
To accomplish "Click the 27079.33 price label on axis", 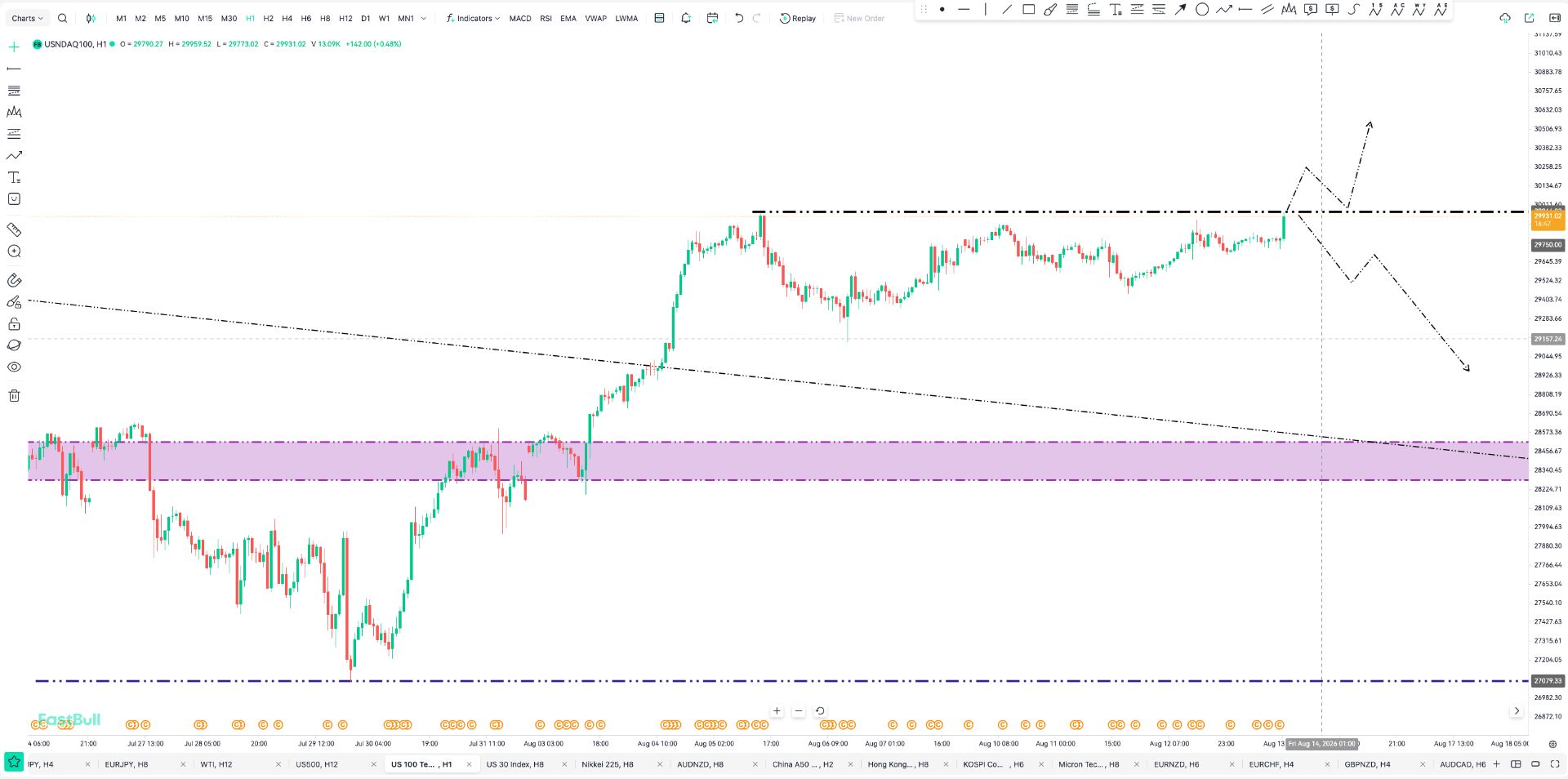I will coord(1548,681).
